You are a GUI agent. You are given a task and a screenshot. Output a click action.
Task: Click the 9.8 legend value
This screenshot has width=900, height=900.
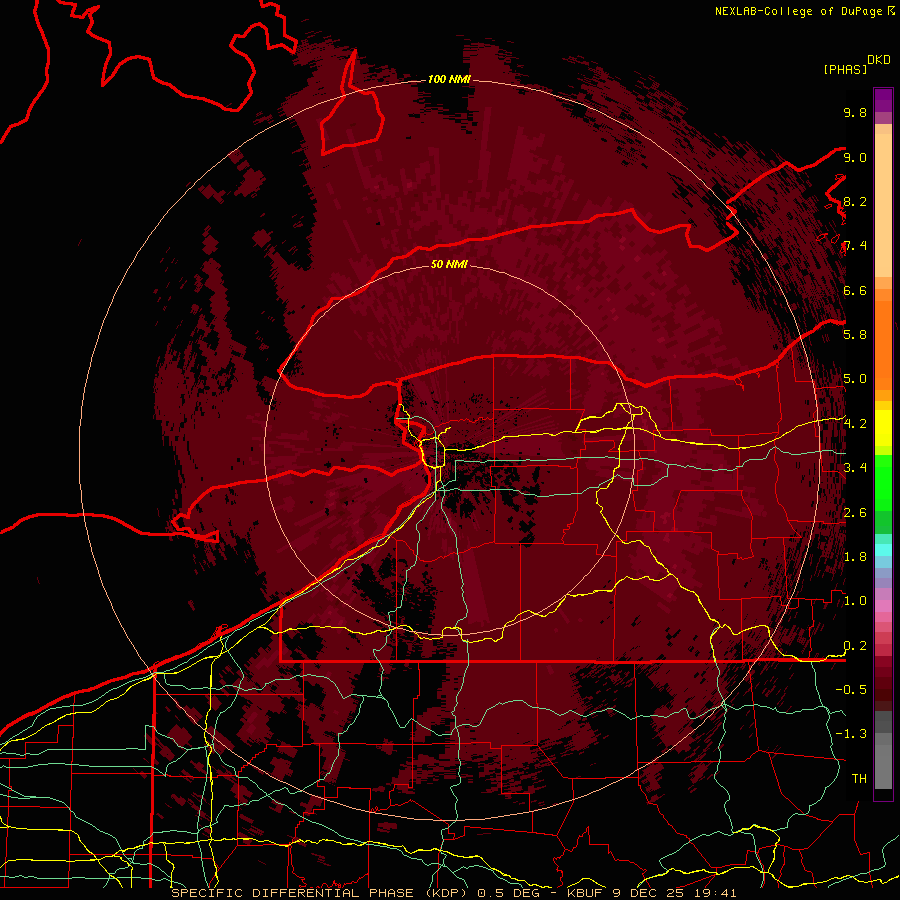coord(855,112)
